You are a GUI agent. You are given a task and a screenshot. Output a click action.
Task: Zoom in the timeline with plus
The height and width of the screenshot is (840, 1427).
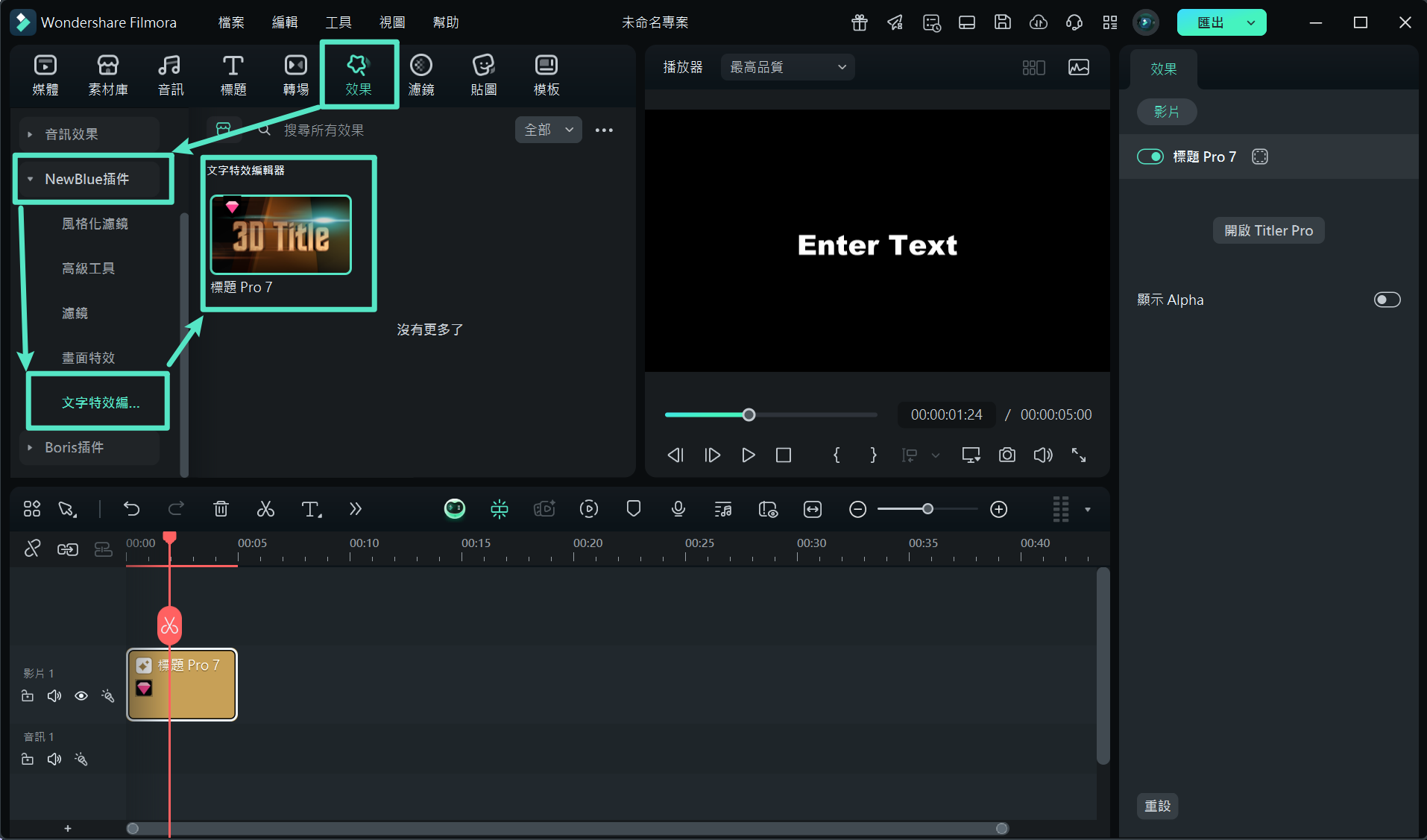[x=998, y=509]
